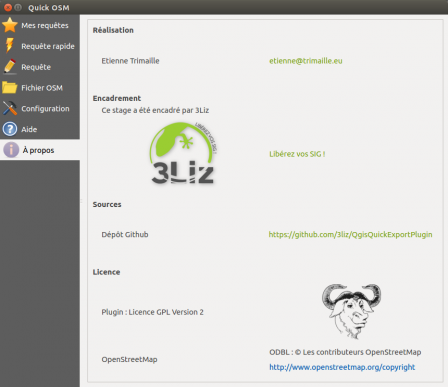Open email link etienne@trimaille.eu
The image size is (448, 387).
[x=306, y=61]
